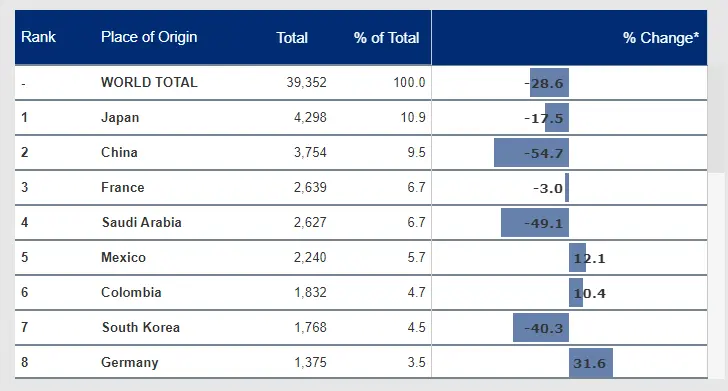Screen dimensions: 728x391
Task: Select the China place of origin
Action: tap(119, 152)
